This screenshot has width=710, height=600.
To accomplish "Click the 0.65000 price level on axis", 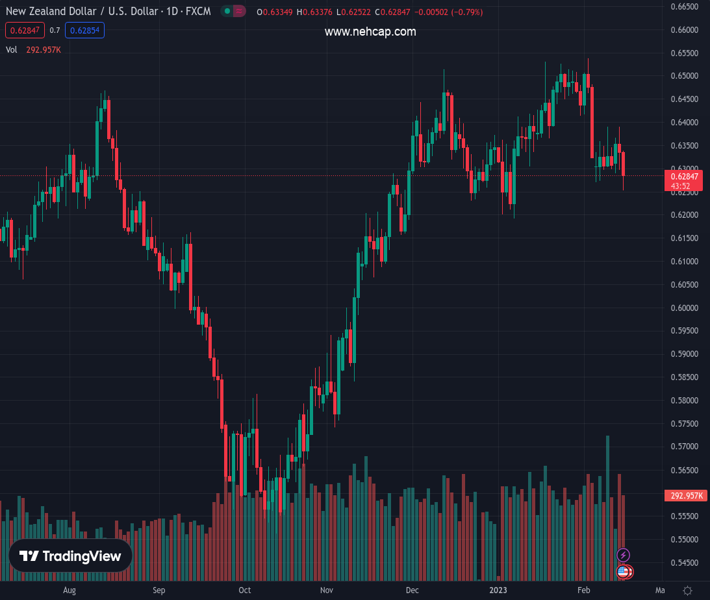I will tap(685, 76).
